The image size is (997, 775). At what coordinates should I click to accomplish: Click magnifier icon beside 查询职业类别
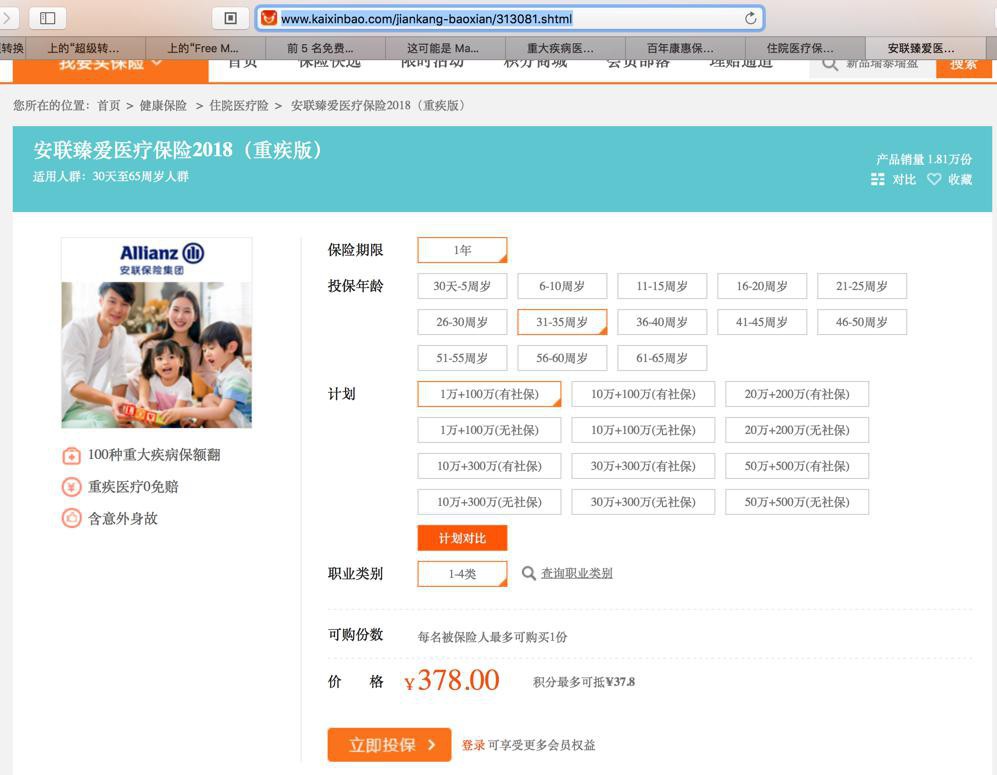click(528, 573)
